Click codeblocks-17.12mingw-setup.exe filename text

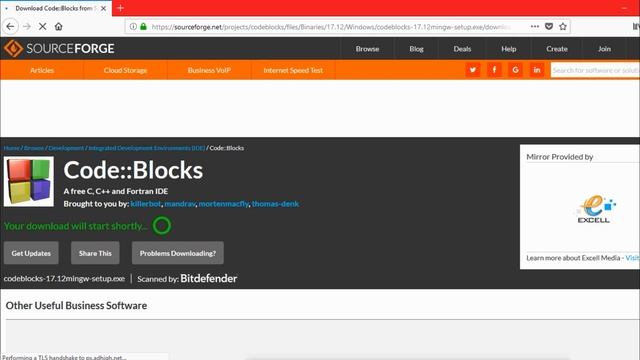pos(64,278)
